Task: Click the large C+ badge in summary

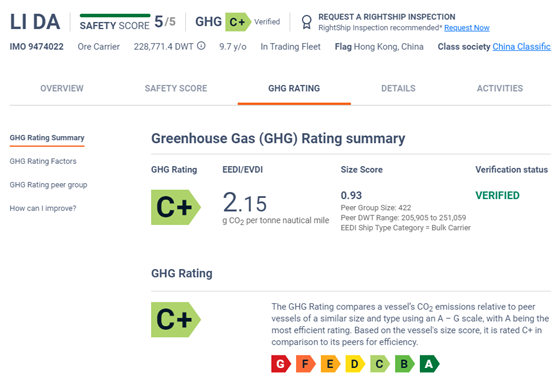Action: click(176, 207)
